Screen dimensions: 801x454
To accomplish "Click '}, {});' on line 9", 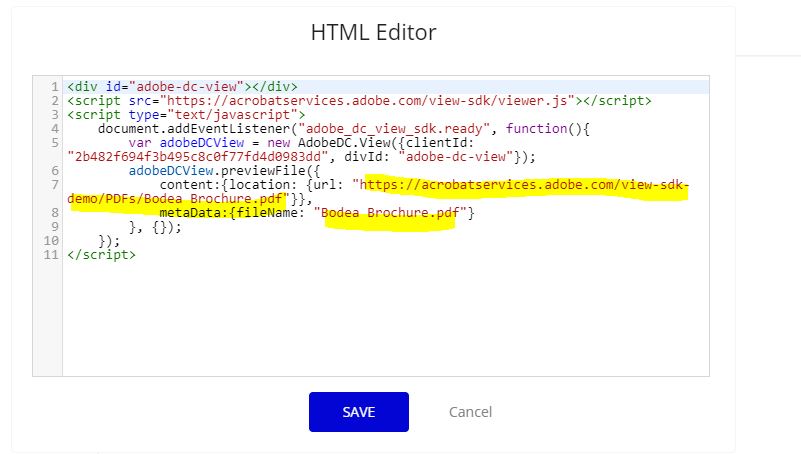I will point(155,226).
